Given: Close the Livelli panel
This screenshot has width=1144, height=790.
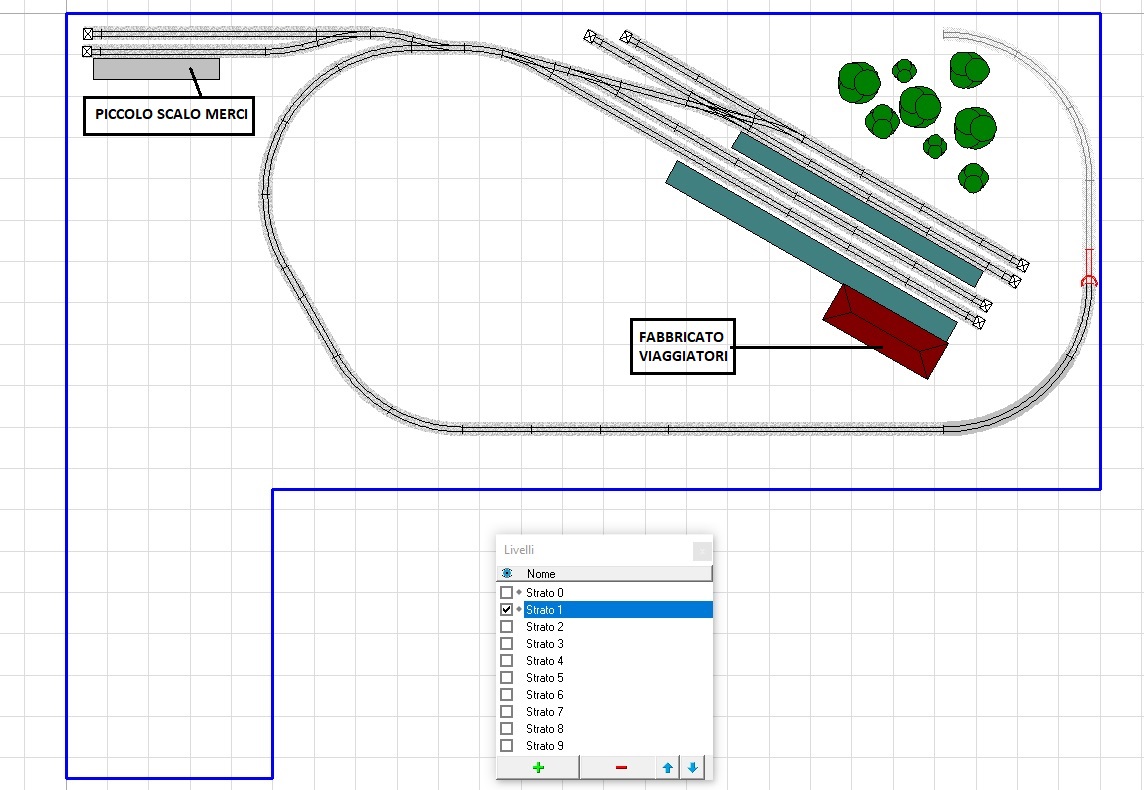Looking at the screenshot, I should (702, 550).
